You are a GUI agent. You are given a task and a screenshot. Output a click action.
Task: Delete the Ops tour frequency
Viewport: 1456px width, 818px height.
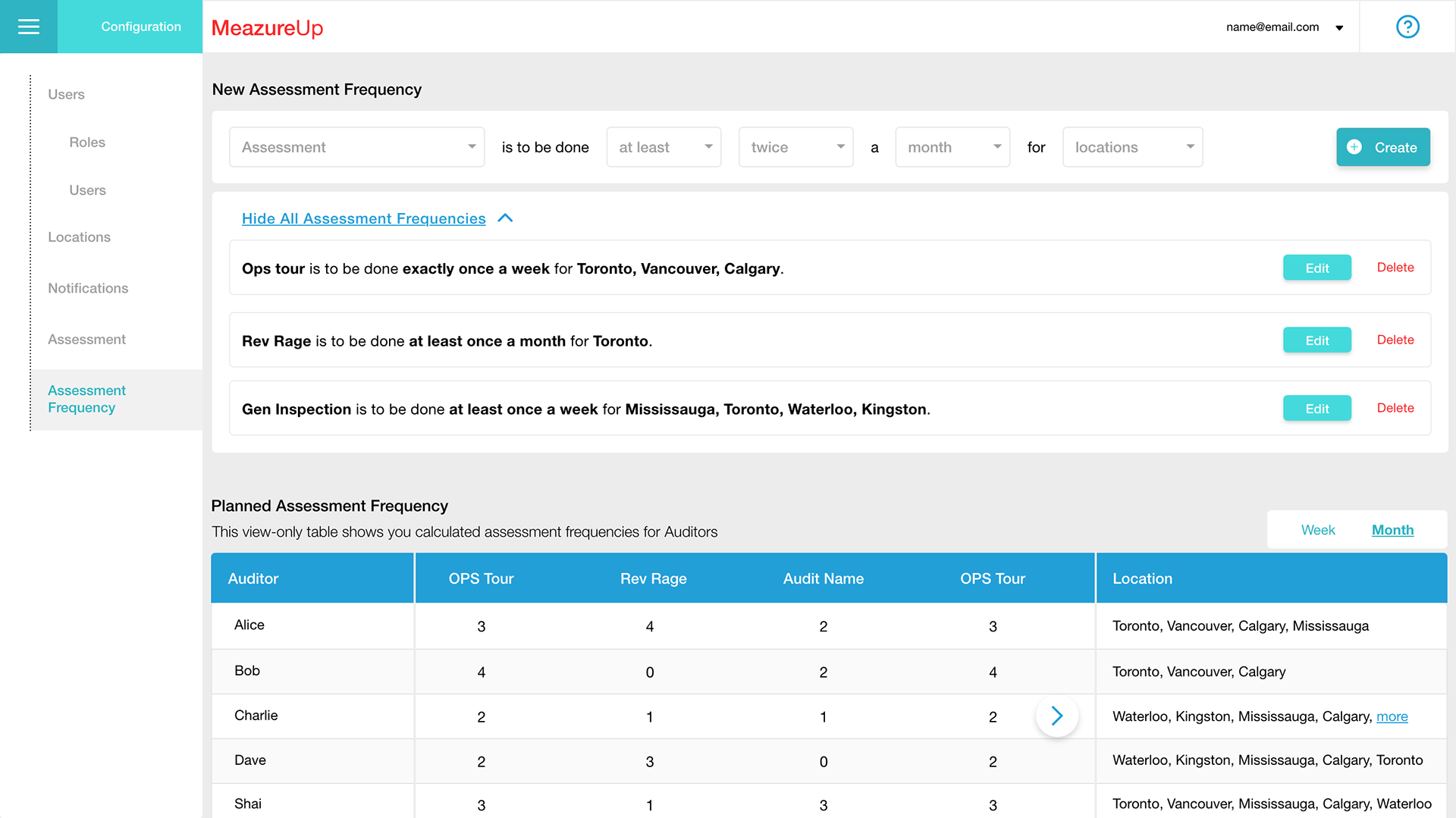point(1395,268)
